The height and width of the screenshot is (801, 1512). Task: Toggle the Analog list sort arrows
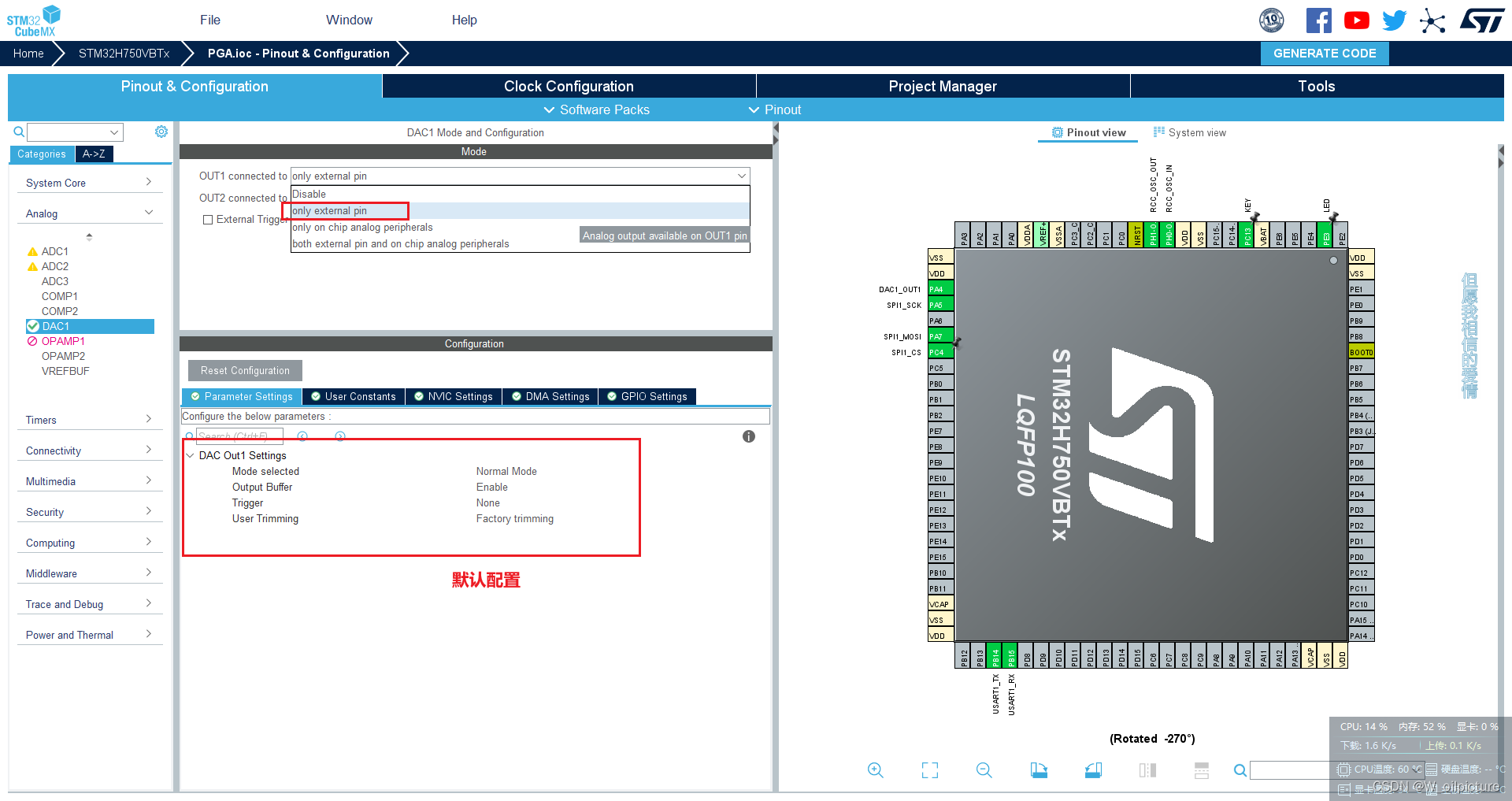(89, 236)
